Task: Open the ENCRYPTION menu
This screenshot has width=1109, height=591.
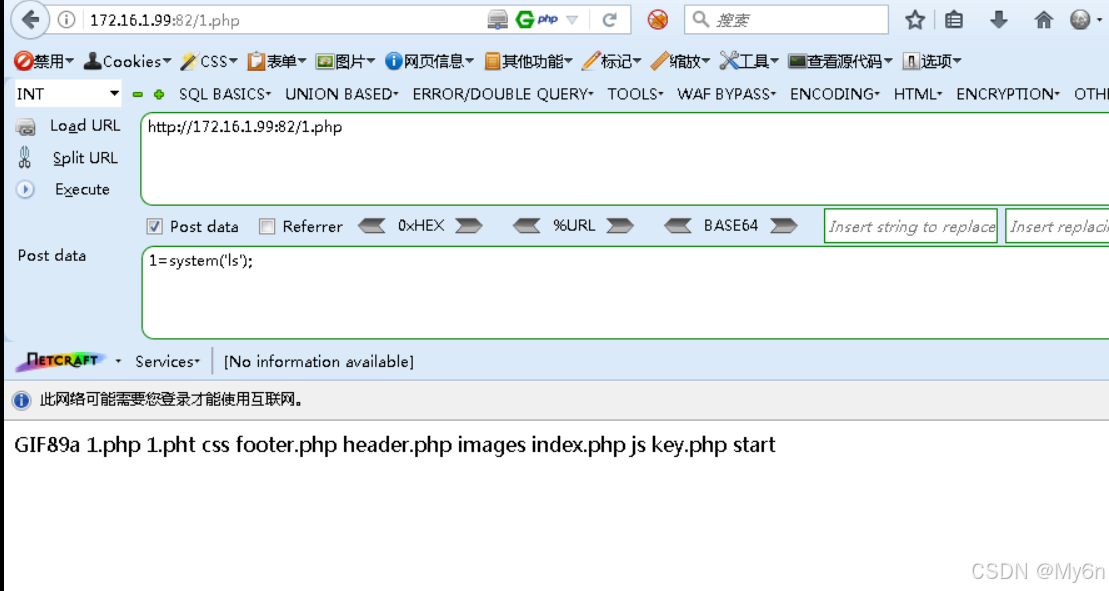Action: 1008,94
